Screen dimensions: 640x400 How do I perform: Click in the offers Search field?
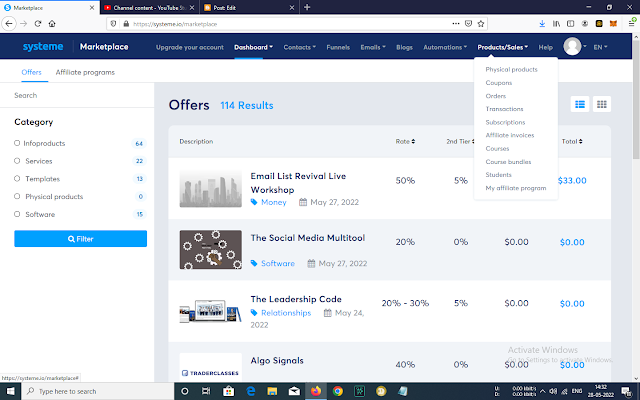[x=77, y=96]
